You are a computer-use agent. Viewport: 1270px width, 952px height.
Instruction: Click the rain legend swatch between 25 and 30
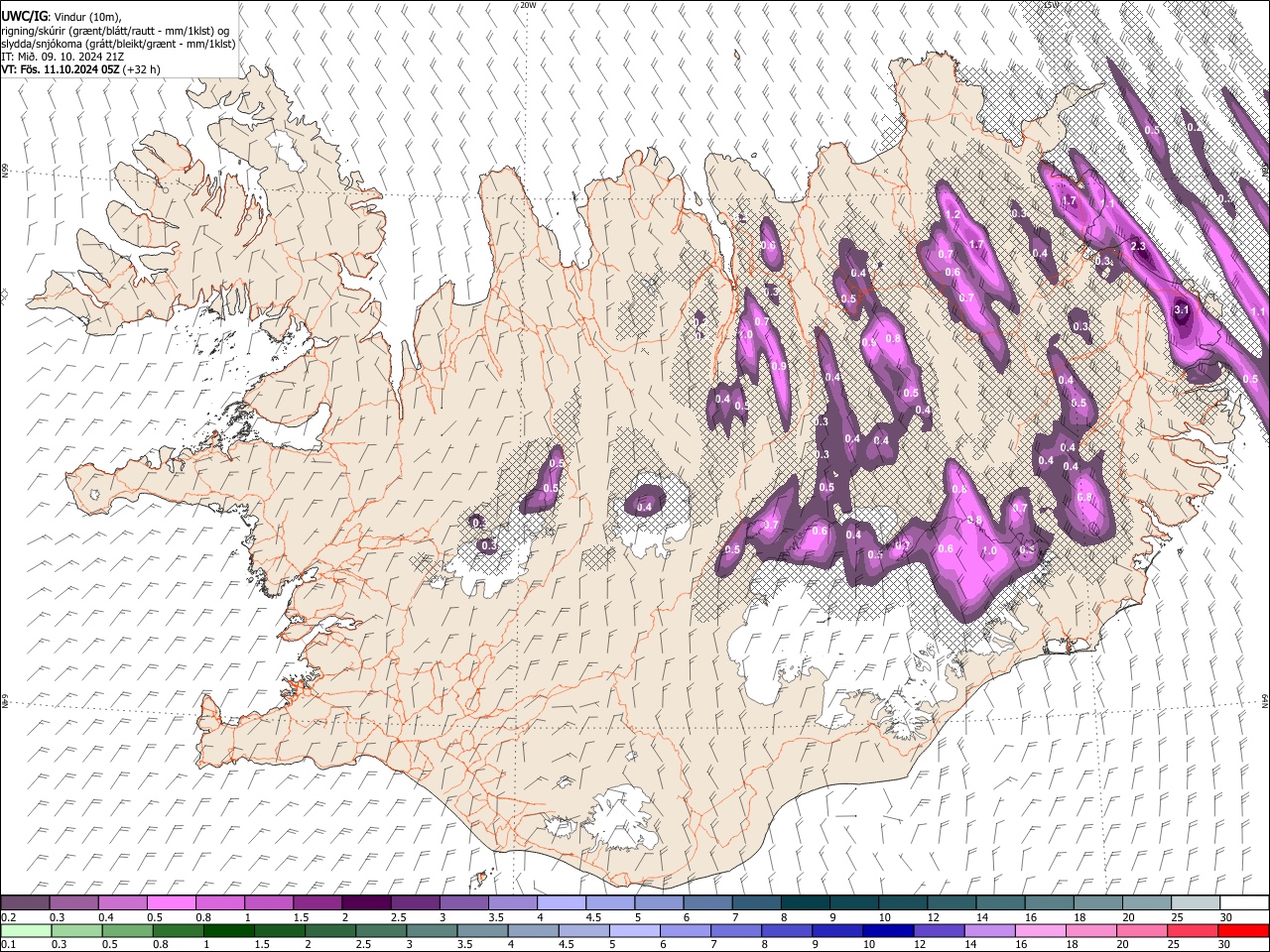(1193, 931)
